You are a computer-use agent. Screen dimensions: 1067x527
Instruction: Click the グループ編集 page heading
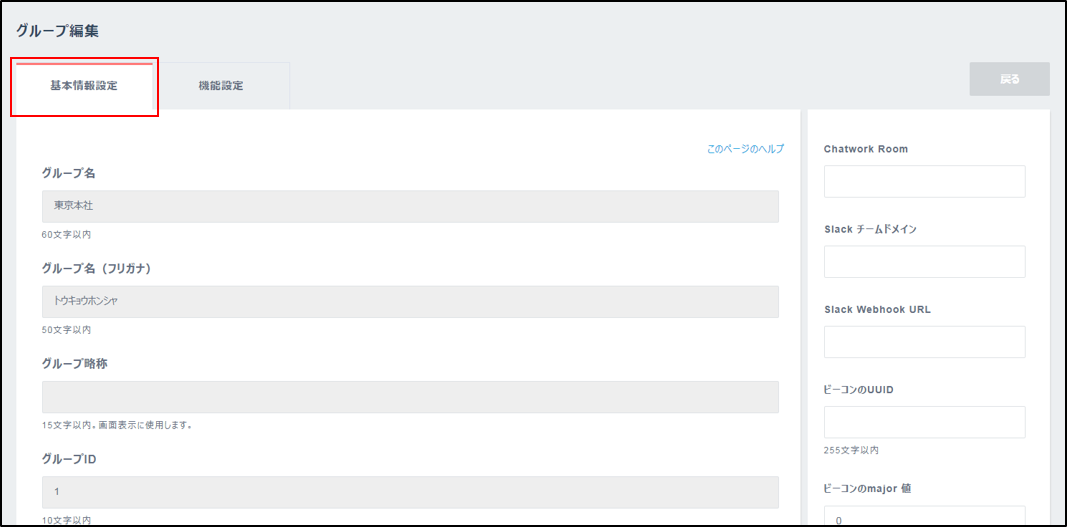pos(57,31)
